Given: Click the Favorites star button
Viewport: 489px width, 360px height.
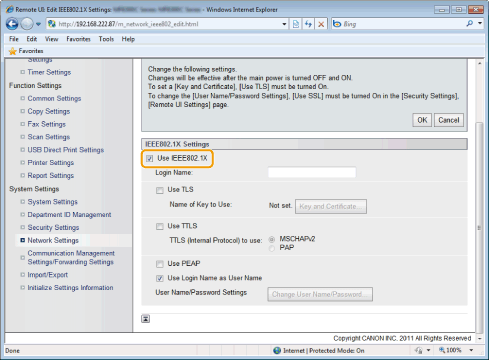Looking at the screenshot, I should tap(26, 51).
